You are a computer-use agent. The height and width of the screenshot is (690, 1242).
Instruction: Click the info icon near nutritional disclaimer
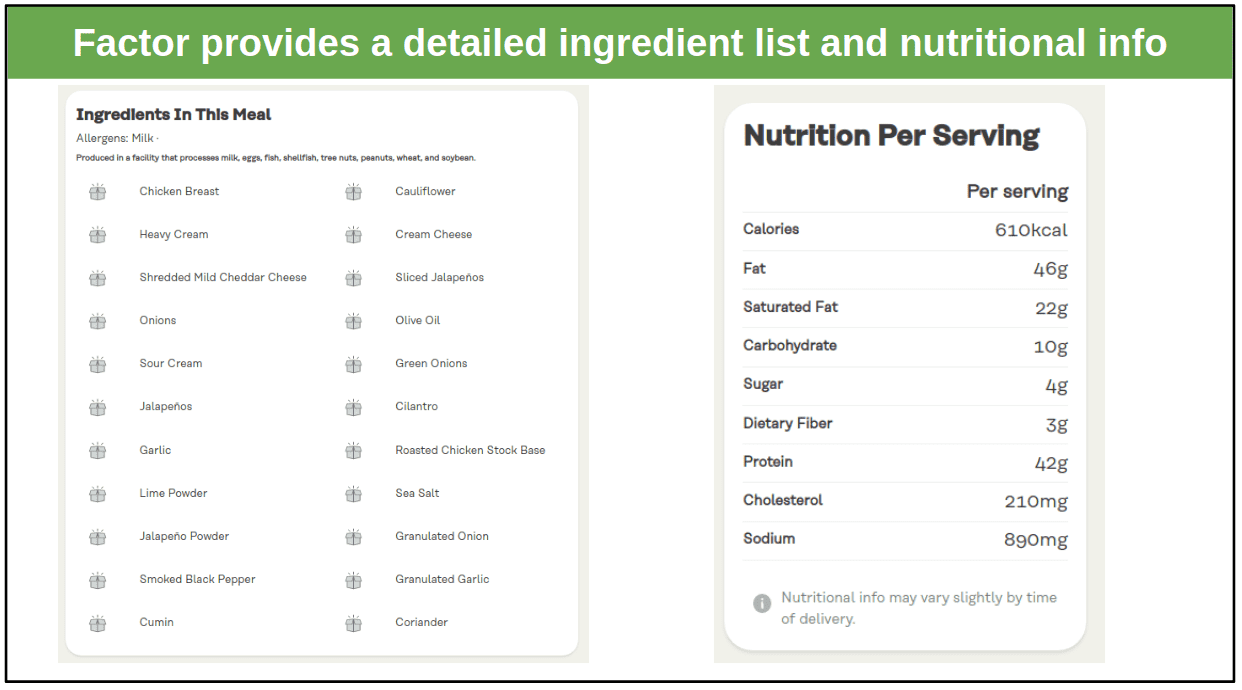[x=762, y=603]
